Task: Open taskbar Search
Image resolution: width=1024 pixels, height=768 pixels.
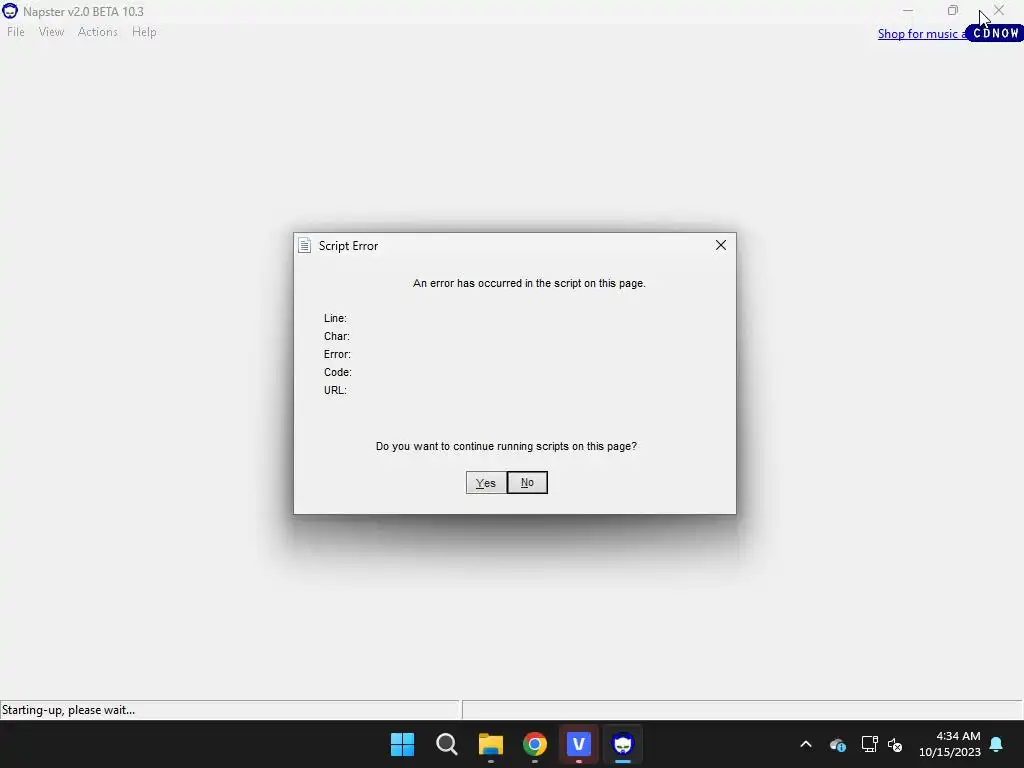Action: click(447, 744)
